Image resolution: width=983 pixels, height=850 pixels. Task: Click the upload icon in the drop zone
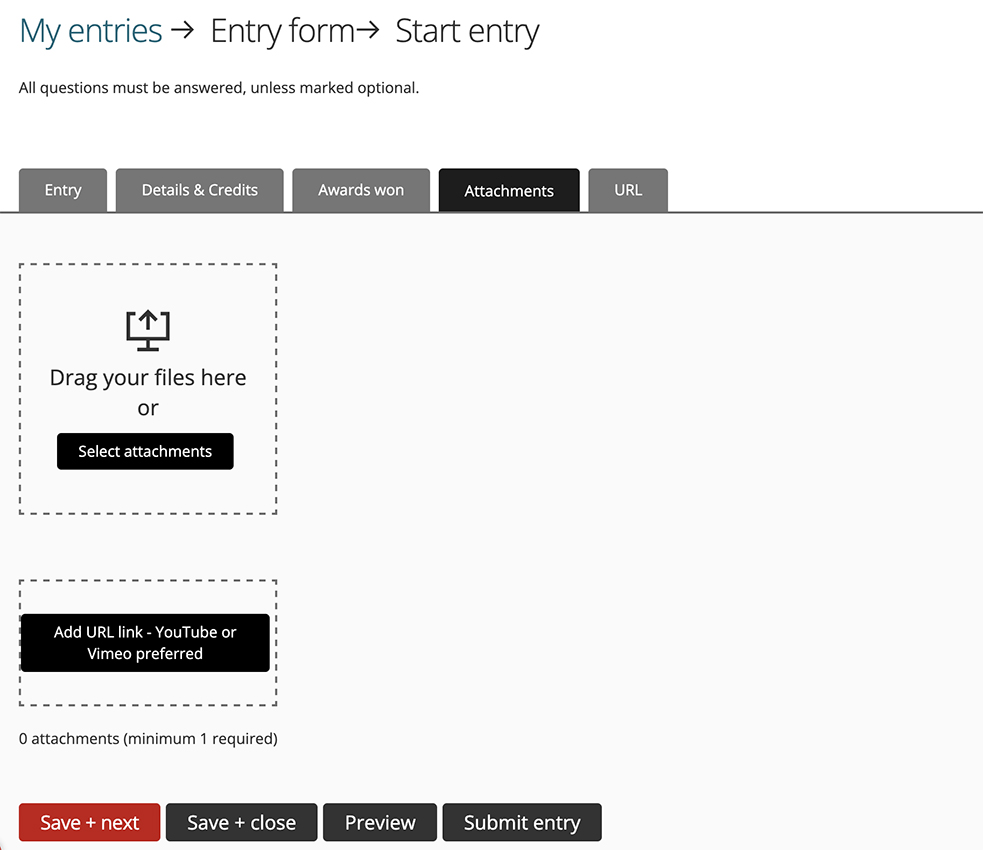[x=148, y=330]
